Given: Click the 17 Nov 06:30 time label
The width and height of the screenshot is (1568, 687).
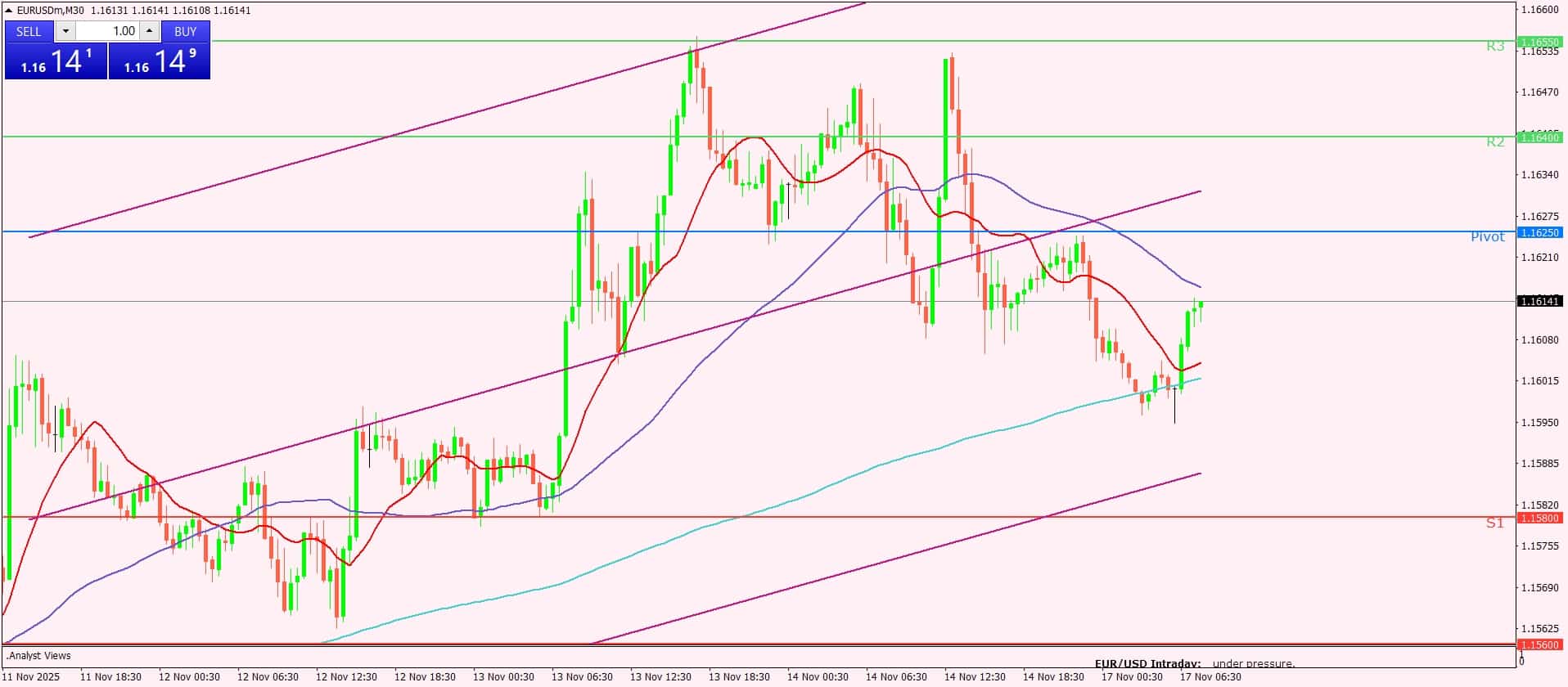Looking at the screenshot, I should point(1210,677).
